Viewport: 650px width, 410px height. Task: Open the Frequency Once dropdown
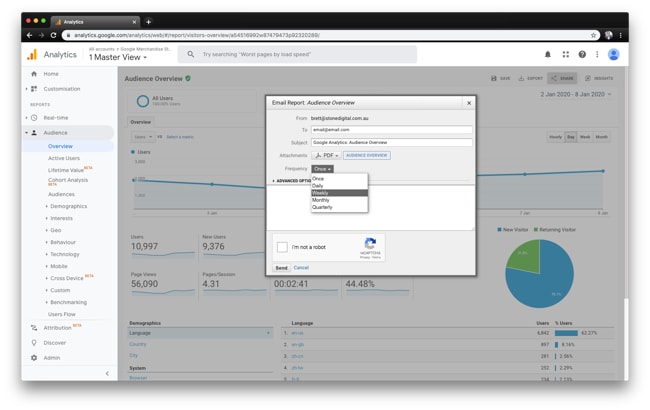[x=322, y=169]
